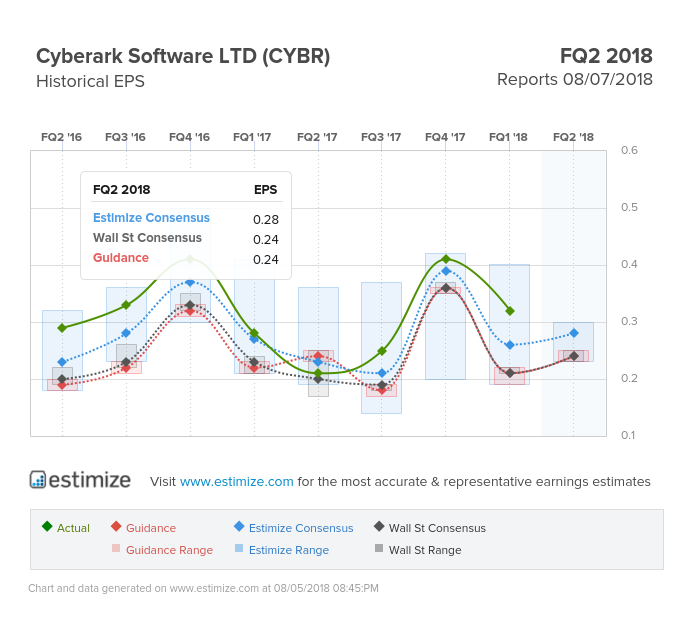Image resolution: width=685 pixels, height=620 pixels.
Task: Click the FQ2 2018 tooltip header
Action: coord(121,190)
